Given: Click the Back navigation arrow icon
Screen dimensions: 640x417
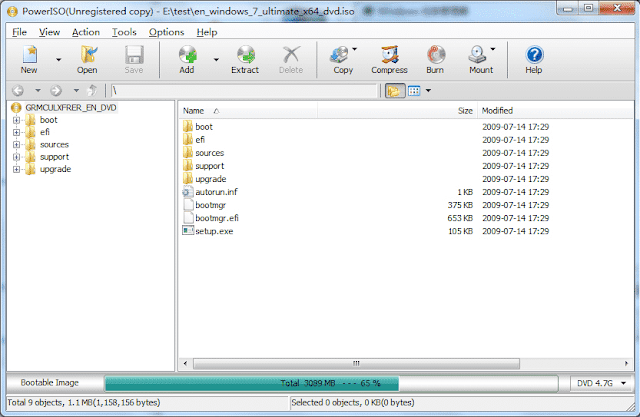Looking at the screenshot, I should [x=18, y=90].
